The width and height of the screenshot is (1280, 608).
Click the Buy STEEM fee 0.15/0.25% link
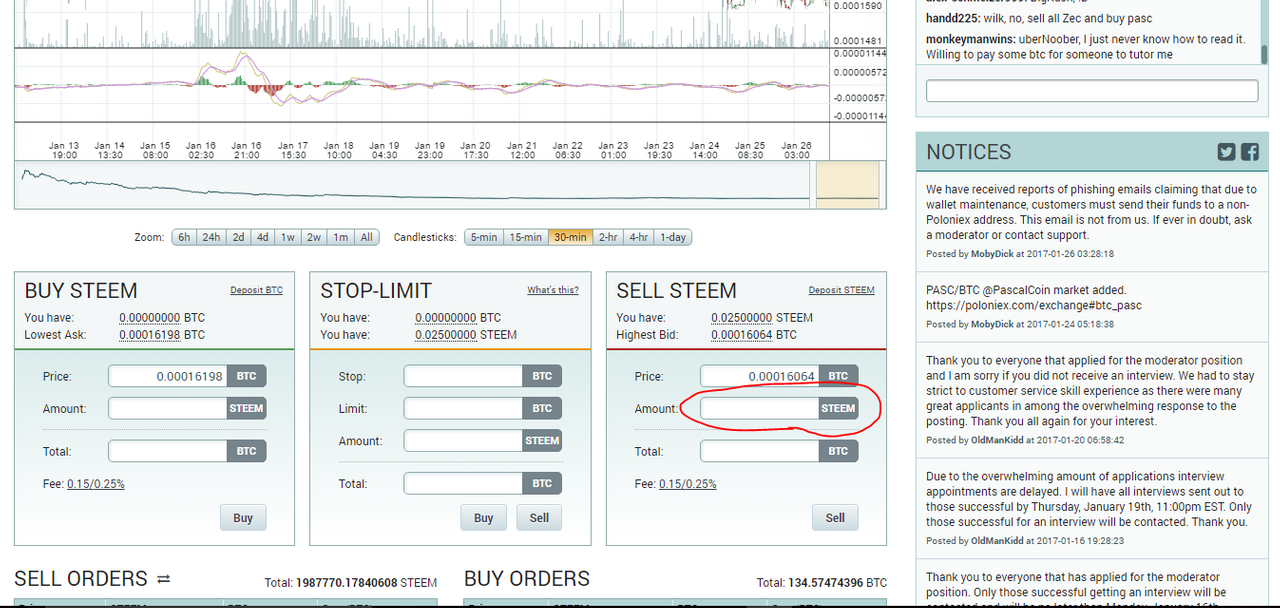click(x=96, y=484)
